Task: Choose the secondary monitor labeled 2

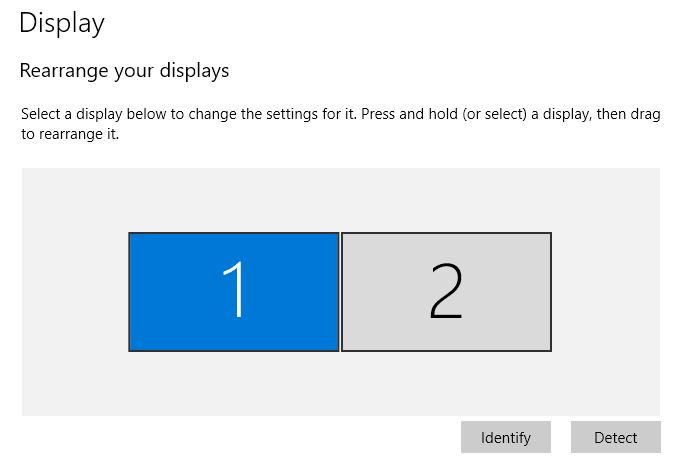Action: pyautogui.click(x=446, y=292)
